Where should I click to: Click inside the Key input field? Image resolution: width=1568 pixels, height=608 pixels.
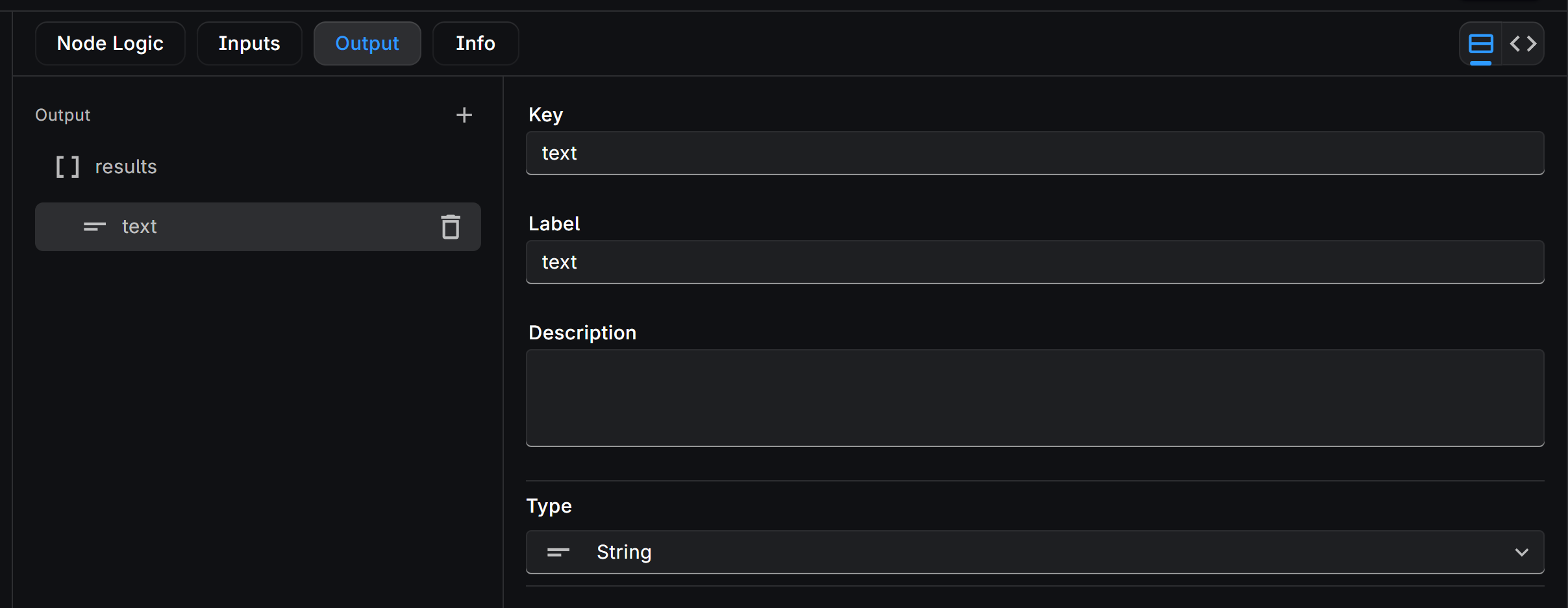tap(1034, 153)
